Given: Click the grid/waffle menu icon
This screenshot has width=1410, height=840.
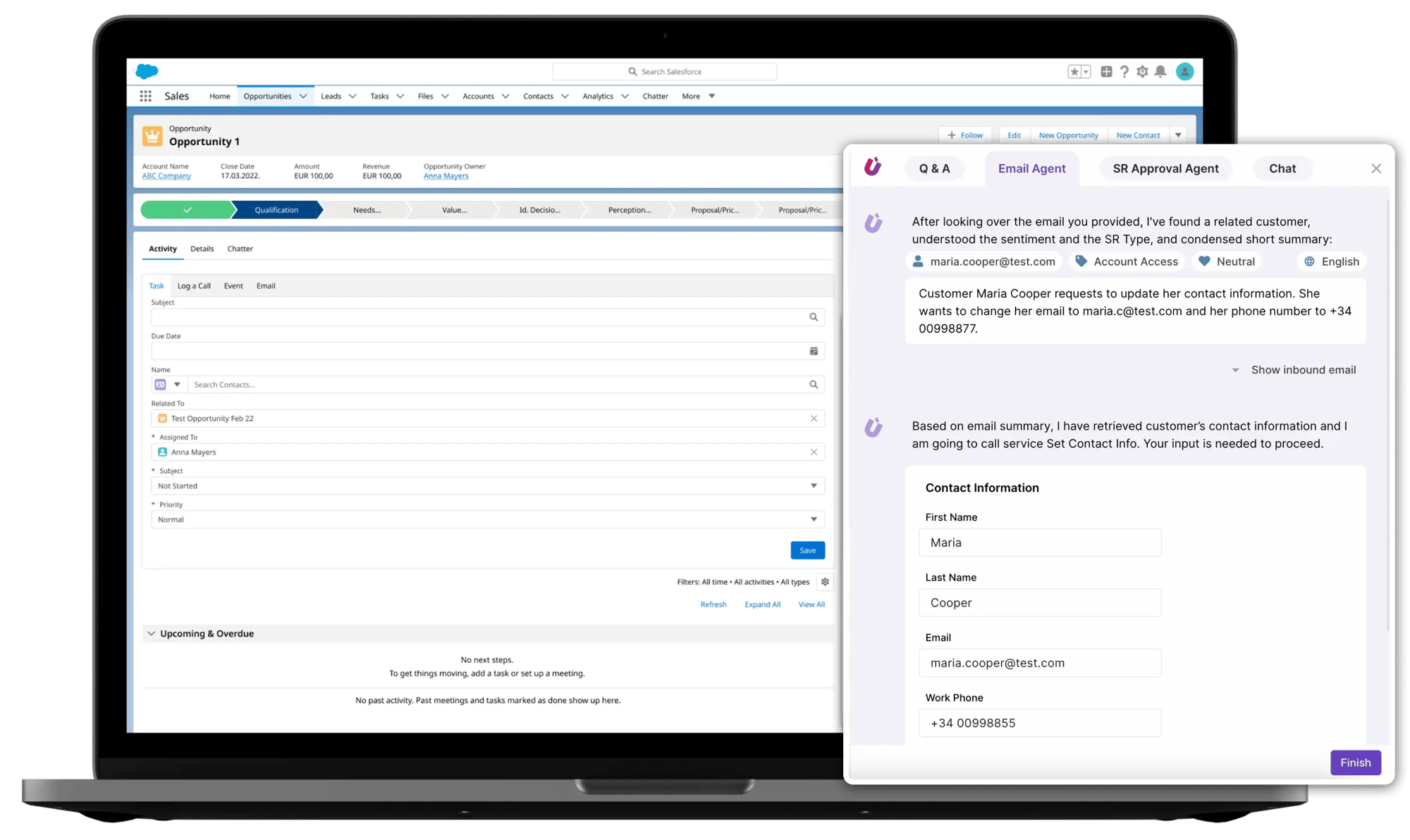Looking at the screenshot, I should pos(146,96).
